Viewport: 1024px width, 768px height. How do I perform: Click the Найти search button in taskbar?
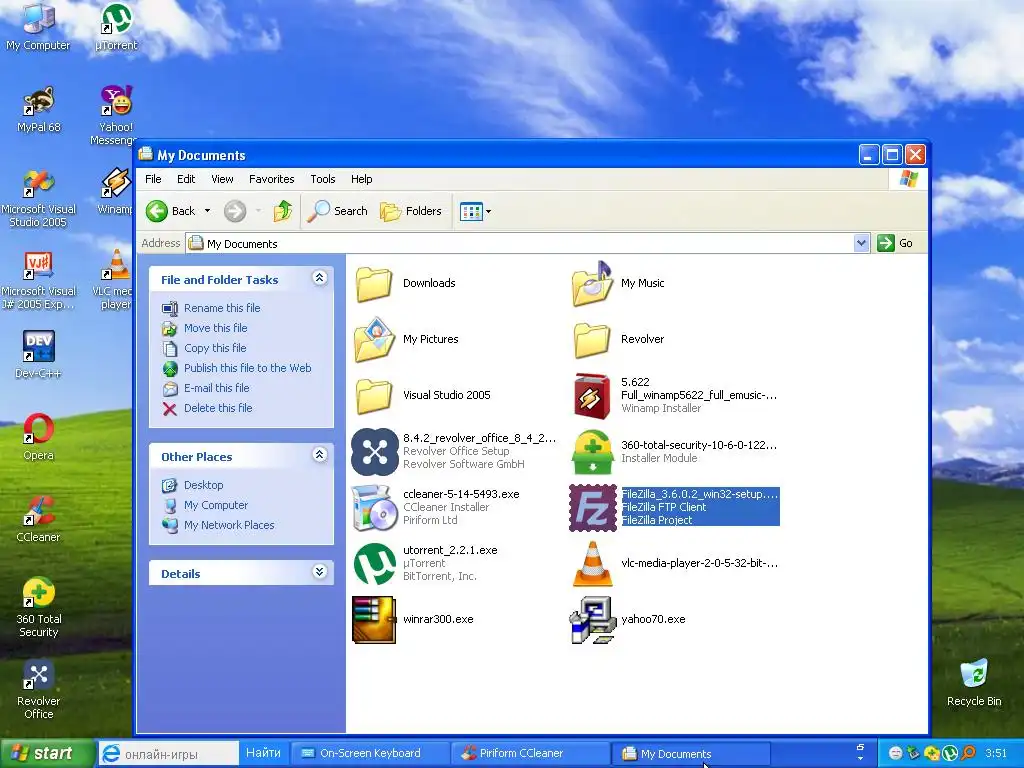tap(263, 753)
